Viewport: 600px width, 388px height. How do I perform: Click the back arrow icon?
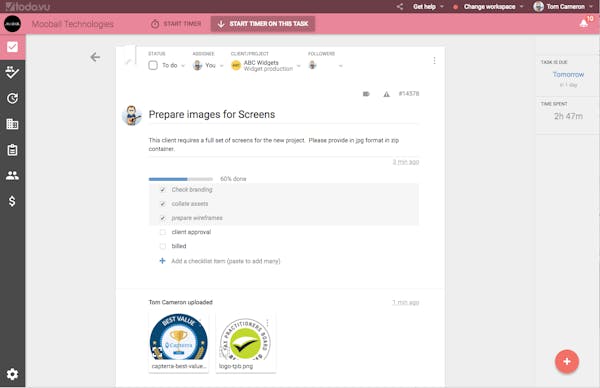click(95, 57)
